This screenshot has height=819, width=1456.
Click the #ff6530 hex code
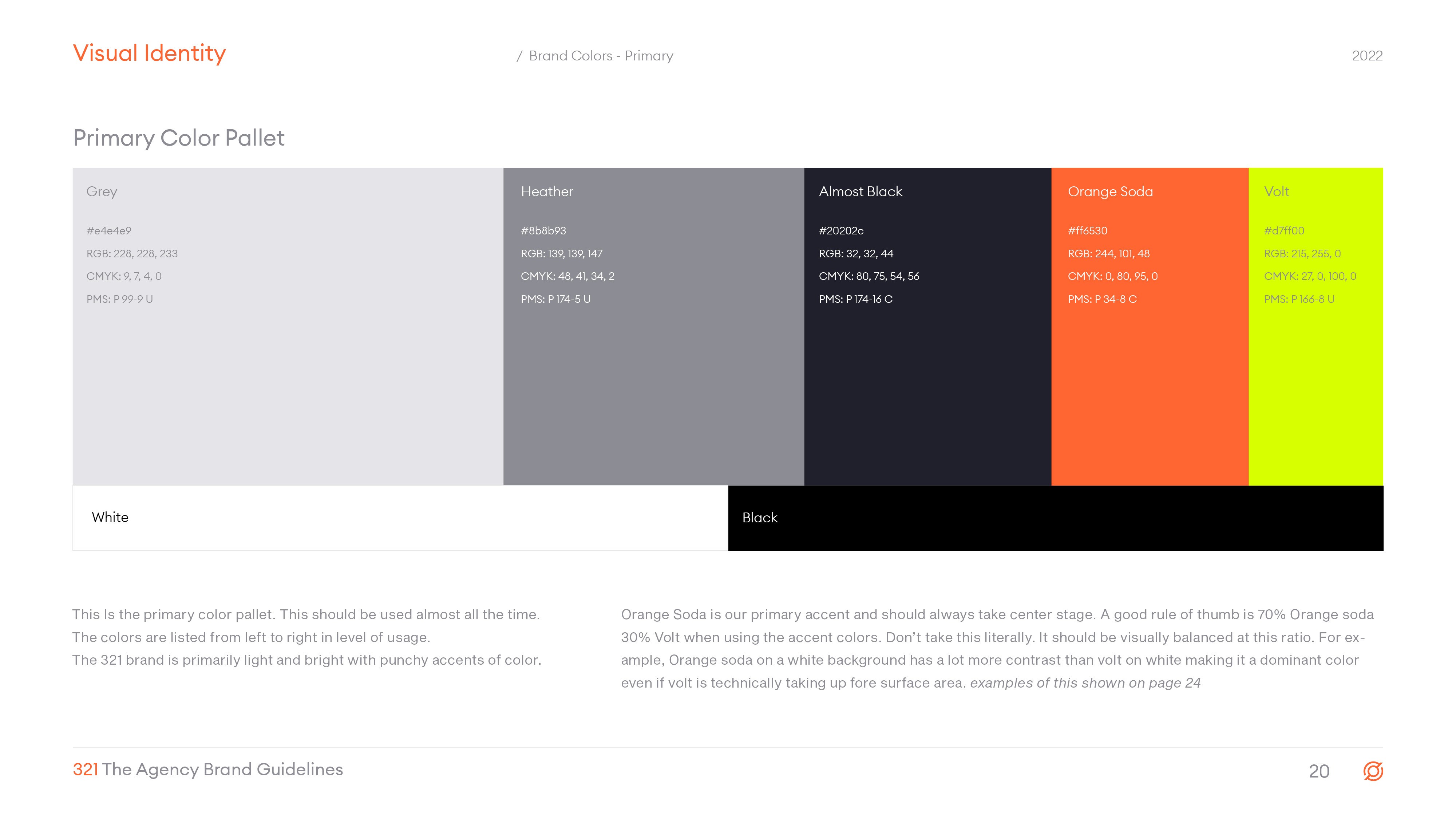1087,231
